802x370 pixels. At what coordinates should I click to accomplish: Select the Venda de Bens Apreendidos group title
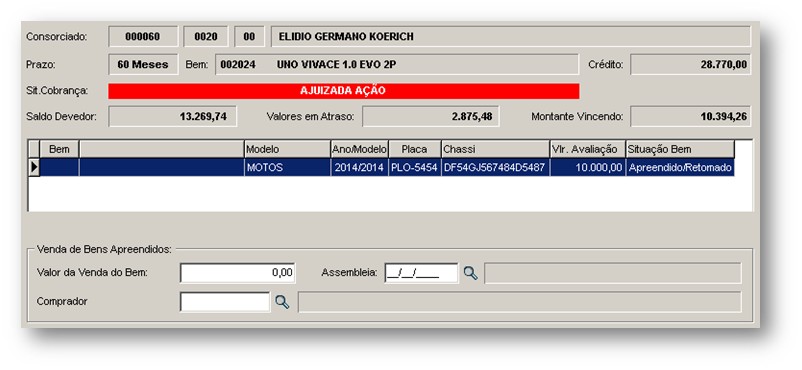[x=104, y=249]
